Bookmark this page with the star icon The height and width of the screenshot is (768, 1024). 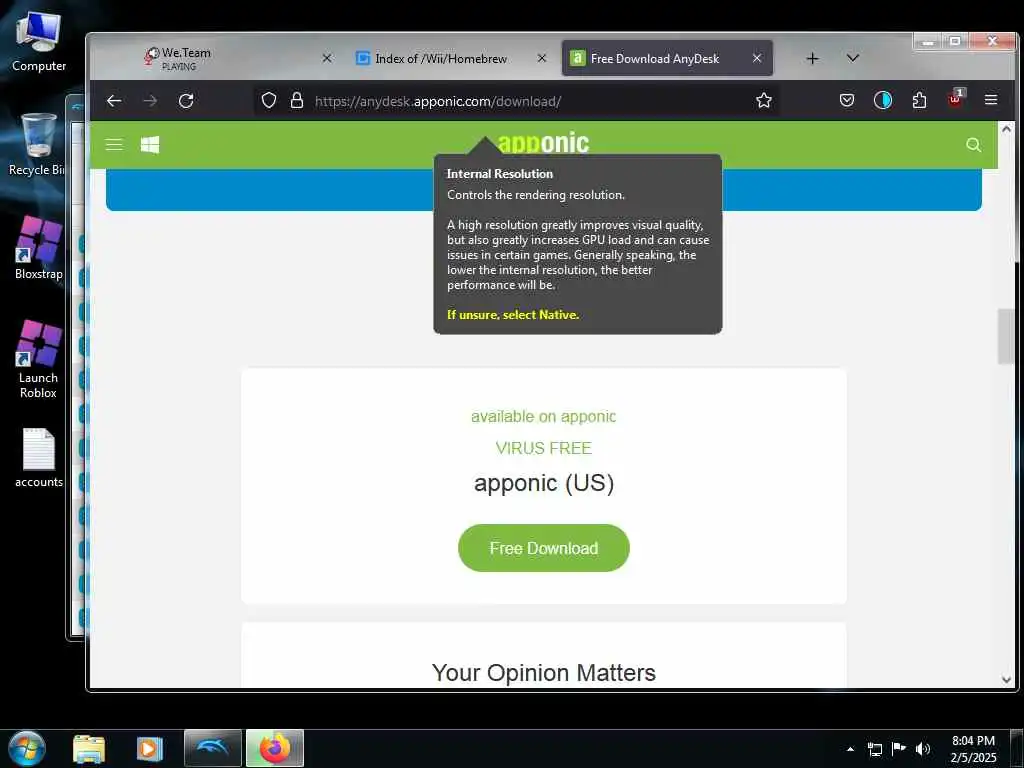coord(763,101)
